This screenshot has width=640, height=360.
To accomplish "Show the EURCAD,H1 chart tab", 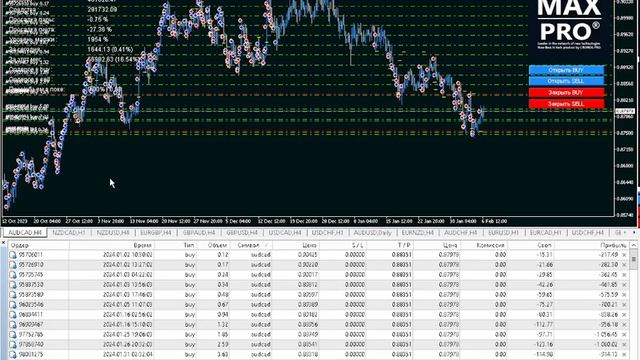I will click(x=546, y=233).
